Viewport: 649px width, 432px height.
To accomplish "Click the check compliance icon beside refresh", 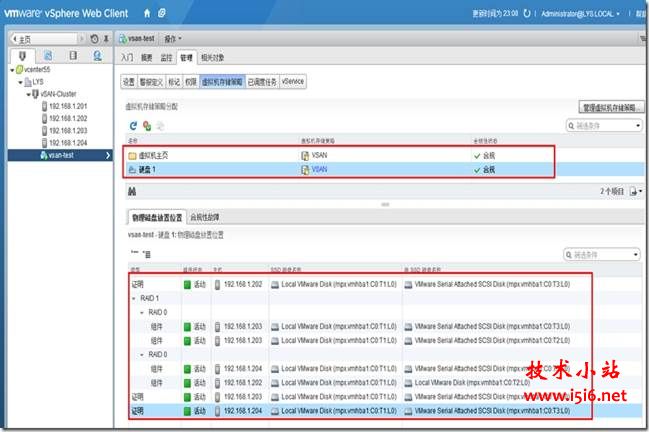I will (x=147, y=126).
